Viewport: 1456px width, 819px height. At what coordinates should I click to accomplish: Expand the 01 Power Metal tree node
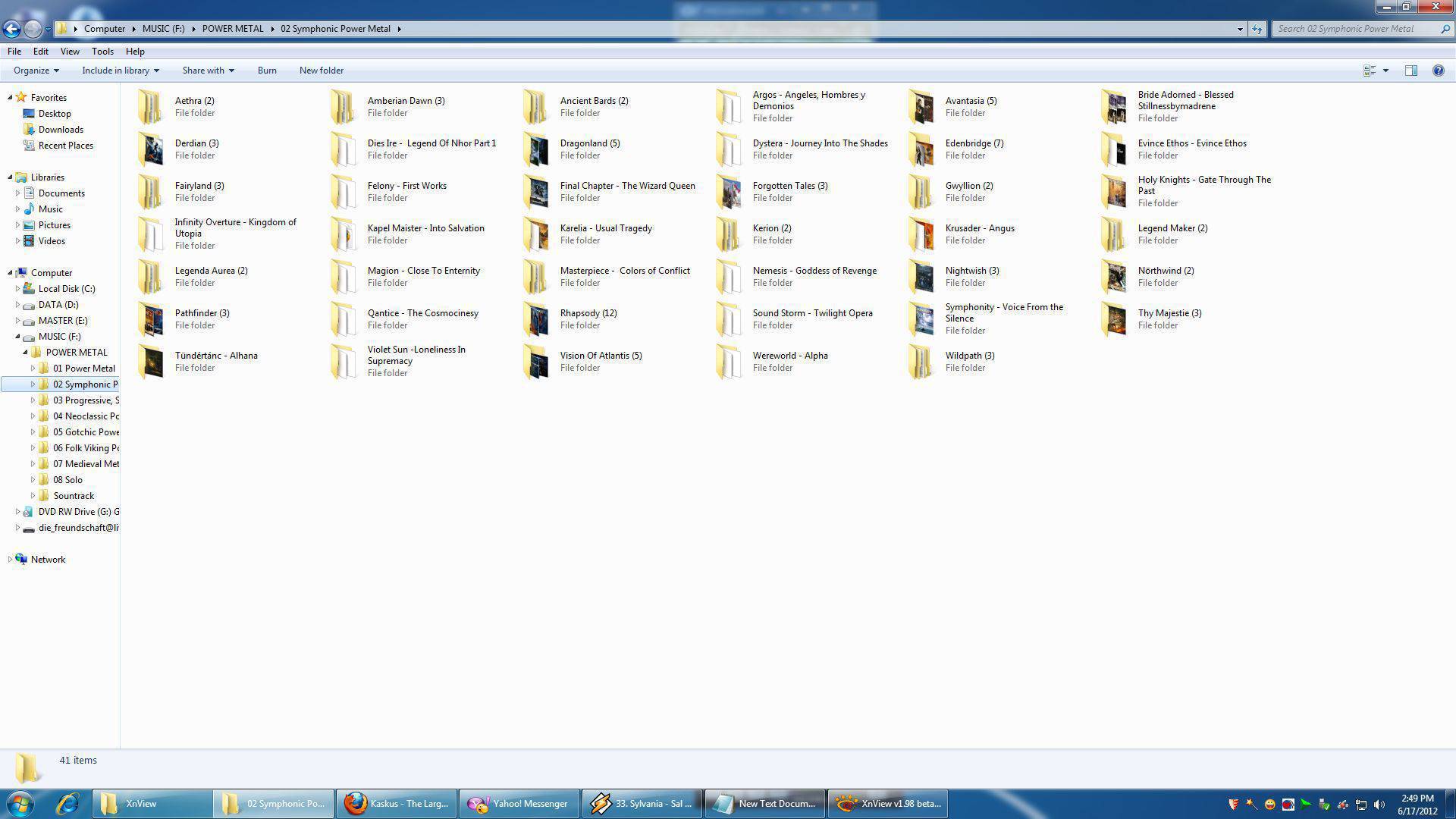point(33,369)
